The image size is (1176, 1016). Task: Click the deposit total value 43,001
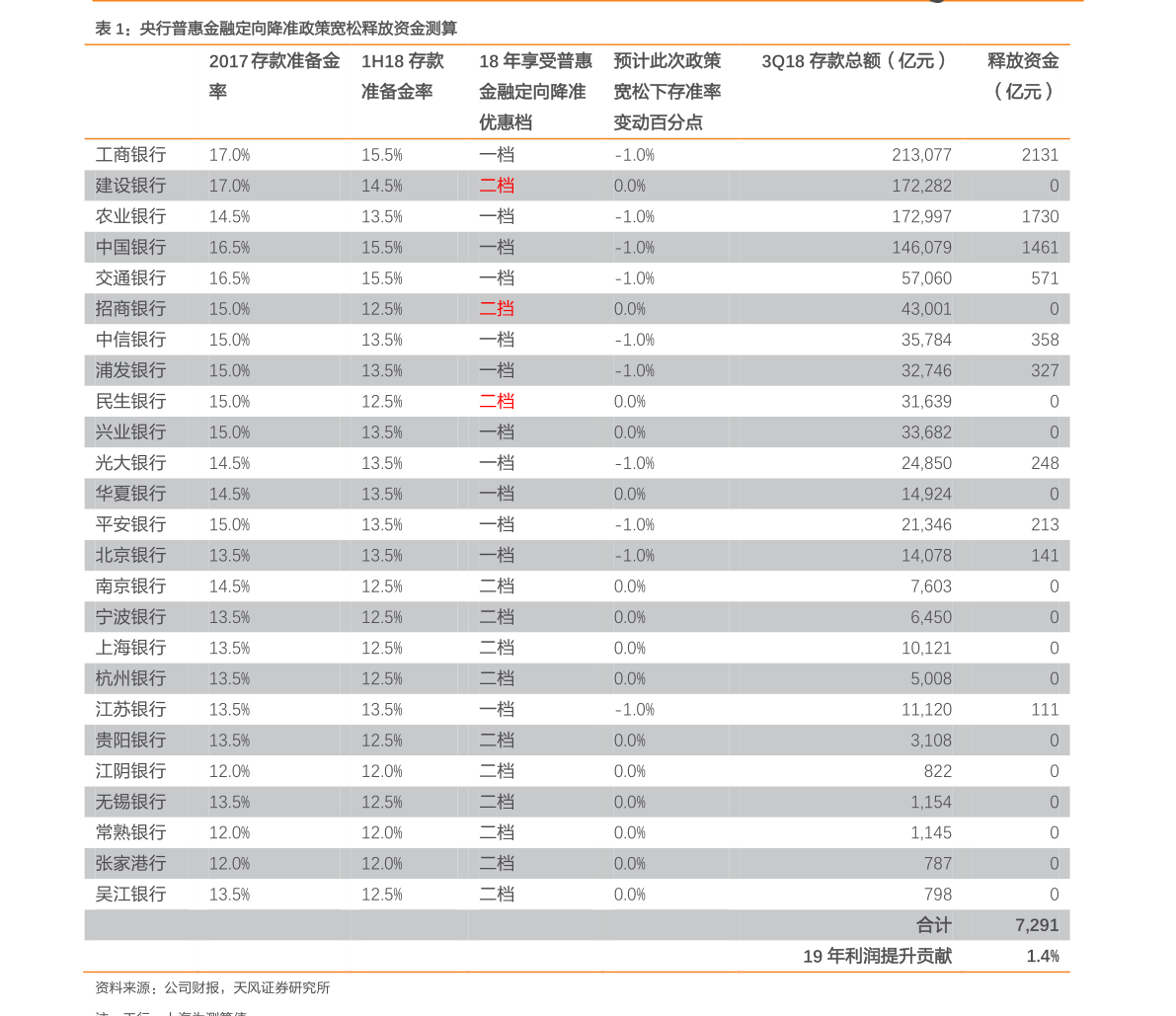pos(926,308)
